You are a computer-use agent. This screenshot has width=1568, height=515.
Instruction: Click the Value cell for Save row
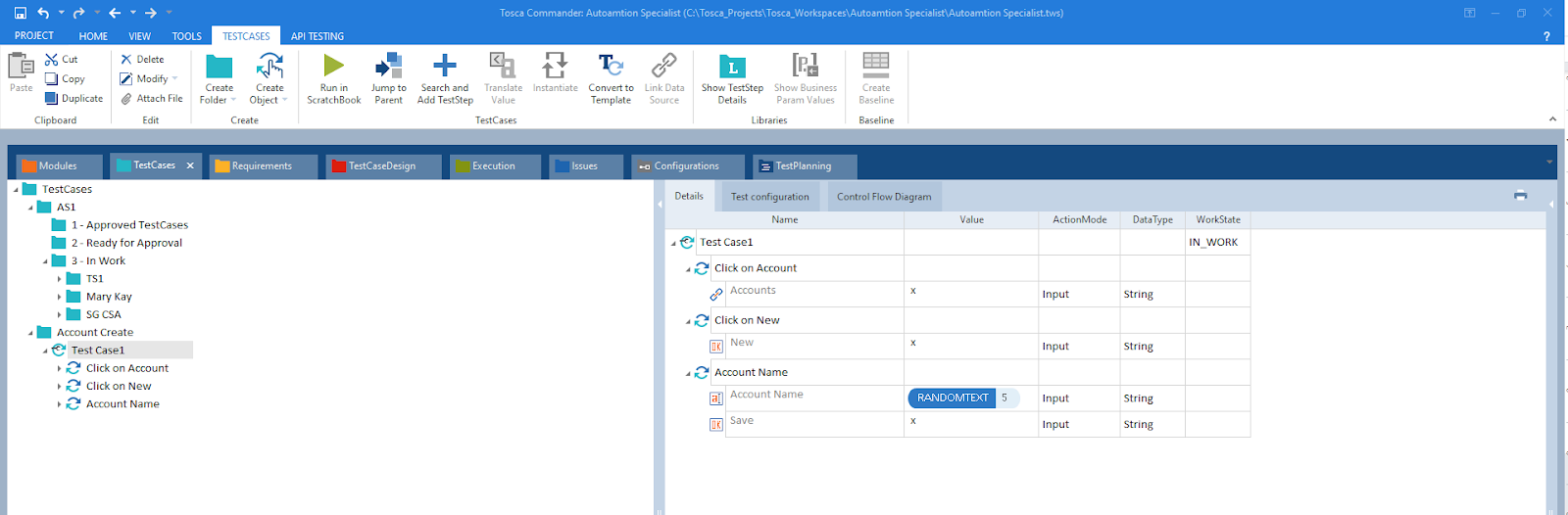click(x=971, y=424)
